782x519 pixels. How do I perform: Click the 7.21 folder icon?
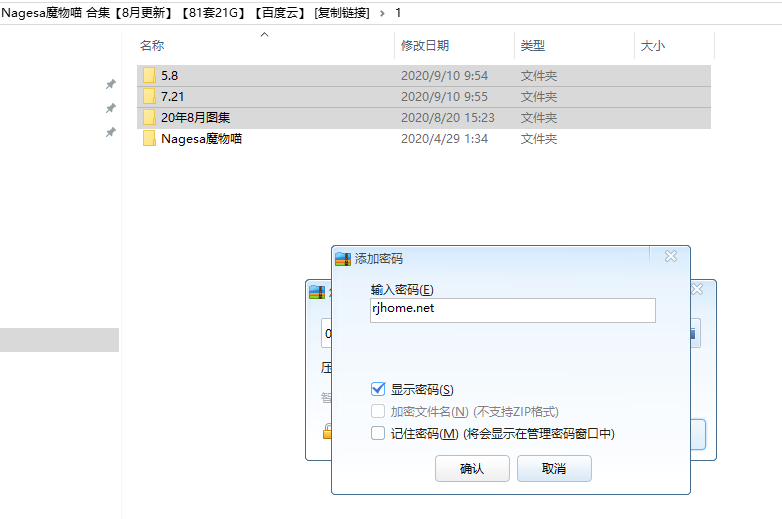pos(149,97)
